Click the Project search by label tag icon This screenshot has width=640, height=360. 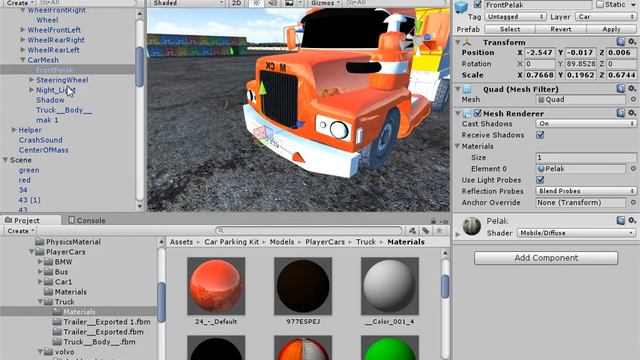click(426, 231)
